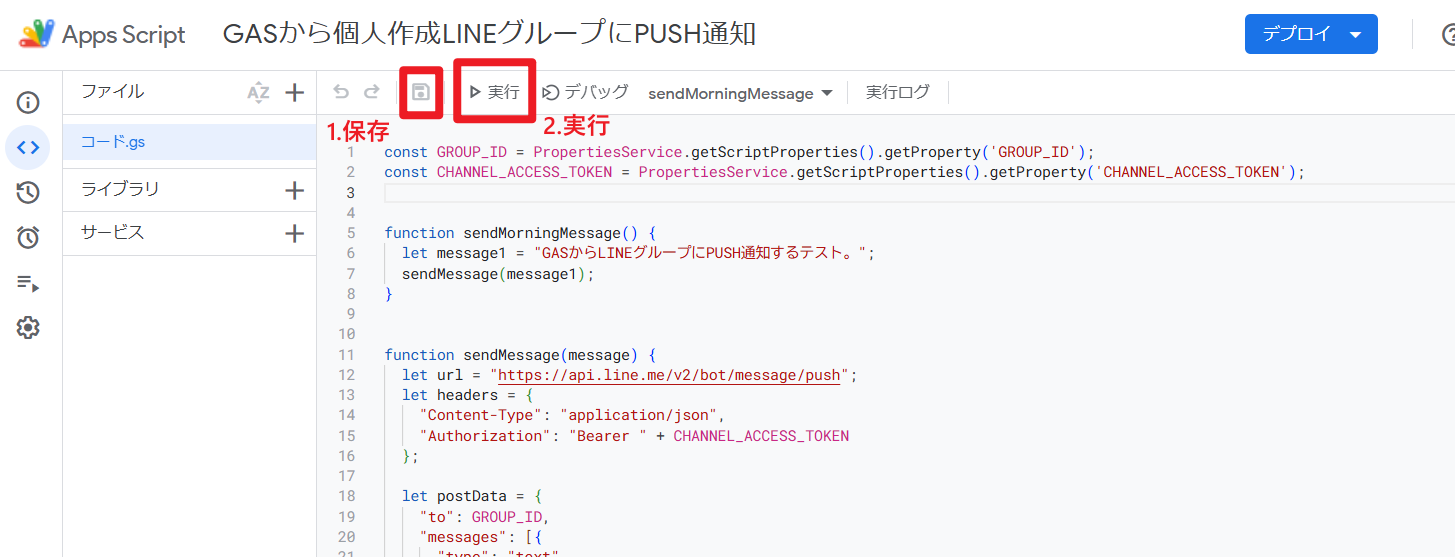
Task: Run the selected function with 実行
Action: [494, 92]
